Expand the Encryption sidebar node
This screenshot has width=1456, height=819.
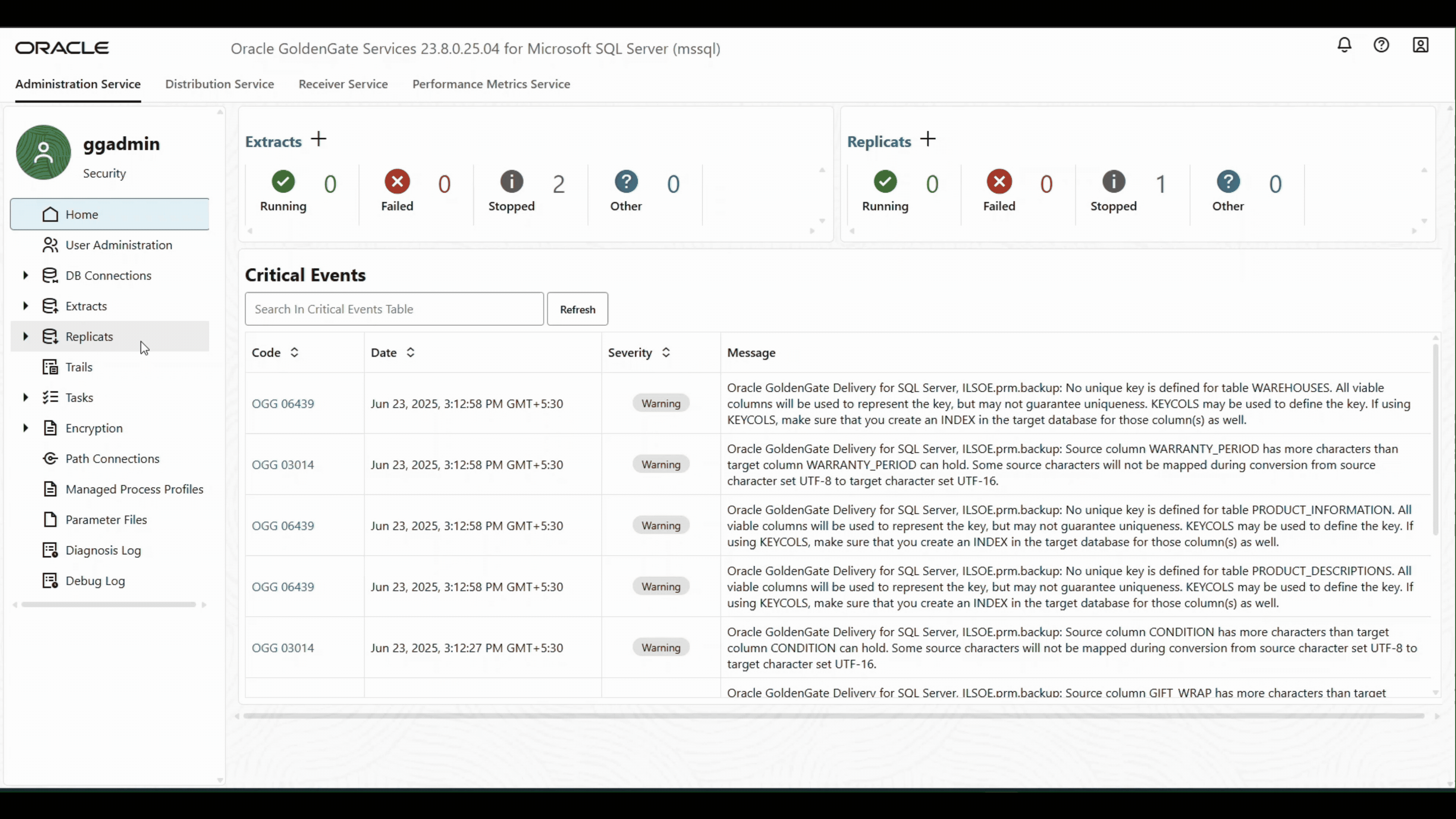[x=25, y=428]
